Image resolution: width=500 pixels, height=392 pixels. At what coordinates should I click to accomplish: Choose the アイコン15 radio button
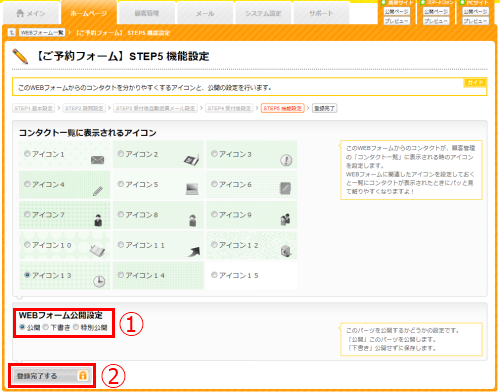click(214, 275)
